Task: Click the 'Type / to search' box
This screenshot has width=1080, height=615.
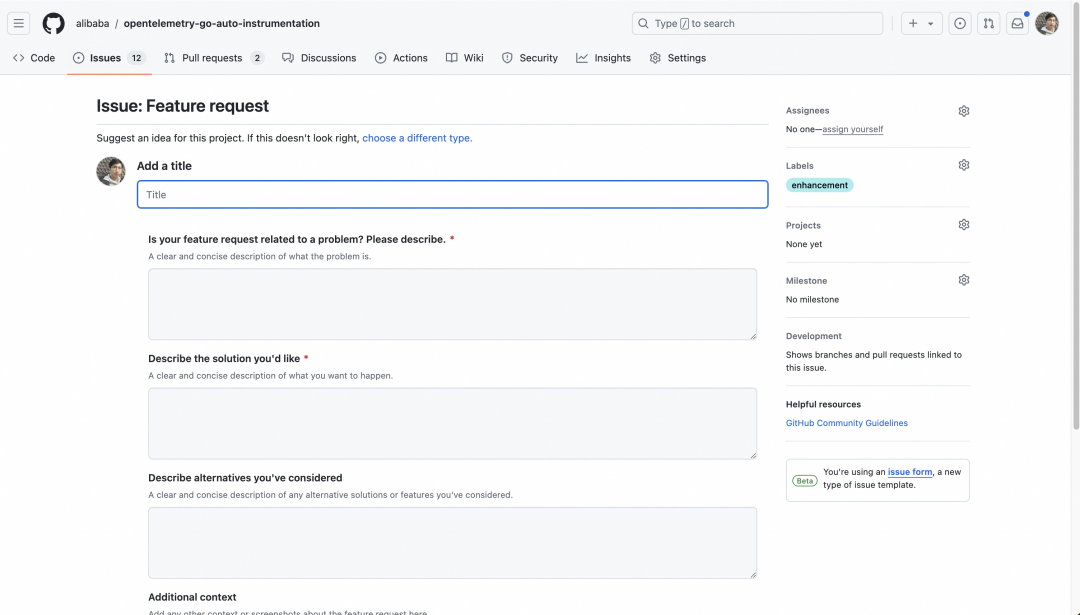Action: (757, 23)
